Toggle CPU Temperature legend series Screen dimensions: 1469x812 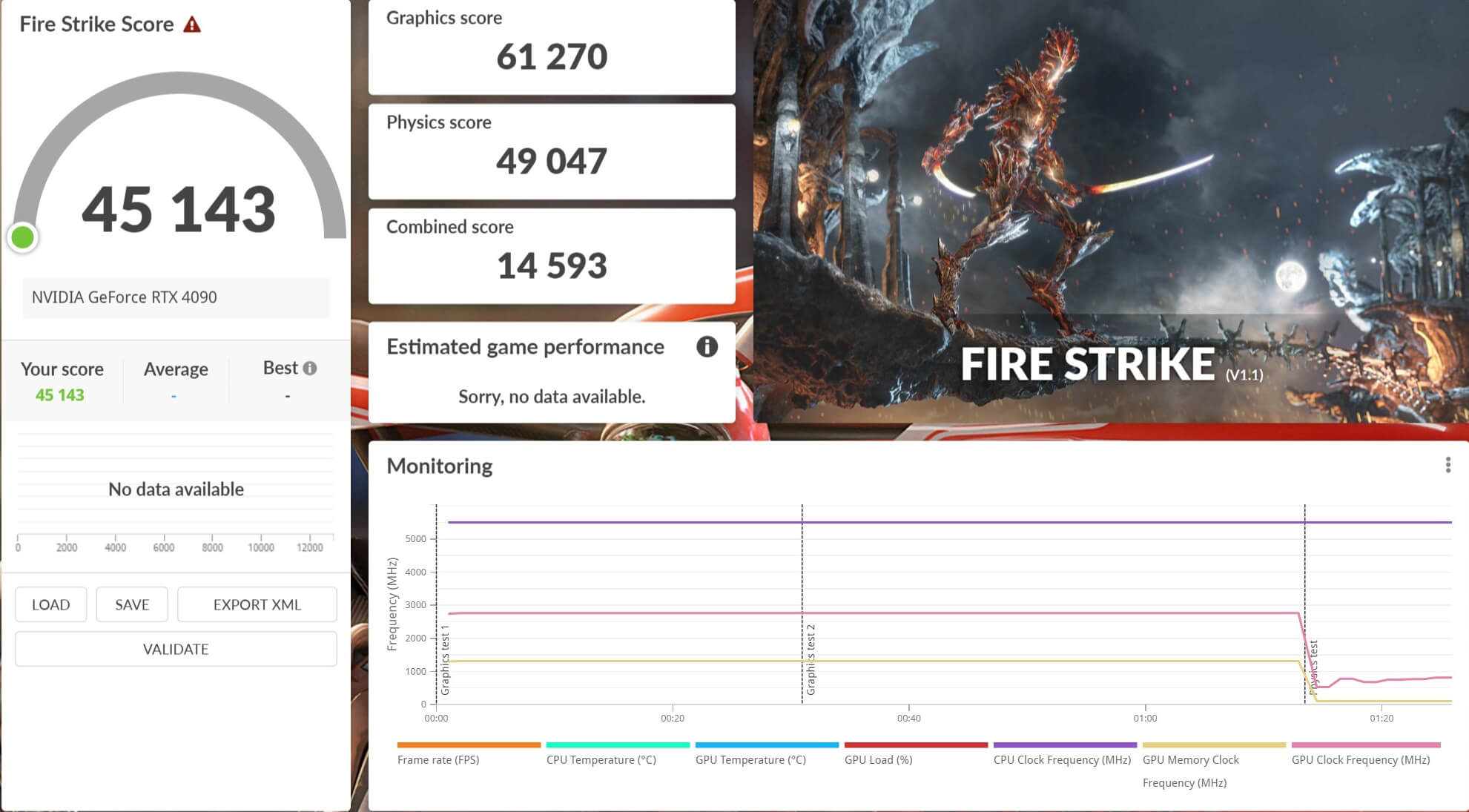tap(601, 759)
